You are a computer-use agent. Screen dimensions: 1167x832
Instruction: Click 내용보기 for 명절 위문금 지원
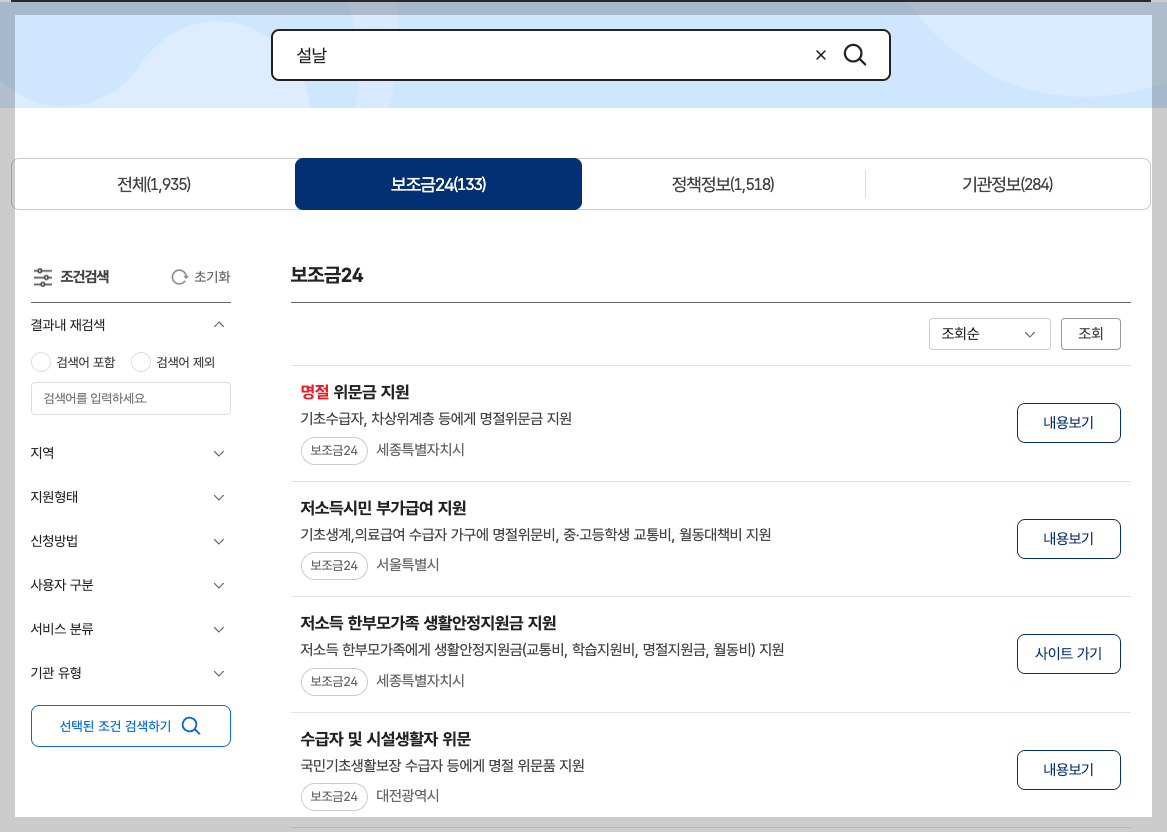pyautogui.click(x=1068, y=423)
